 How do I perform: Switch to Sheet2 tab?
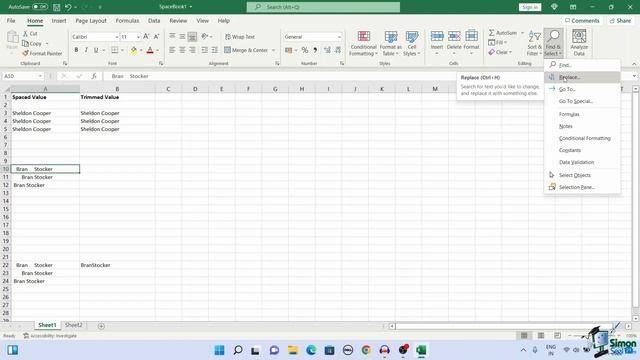pos(73,325)
